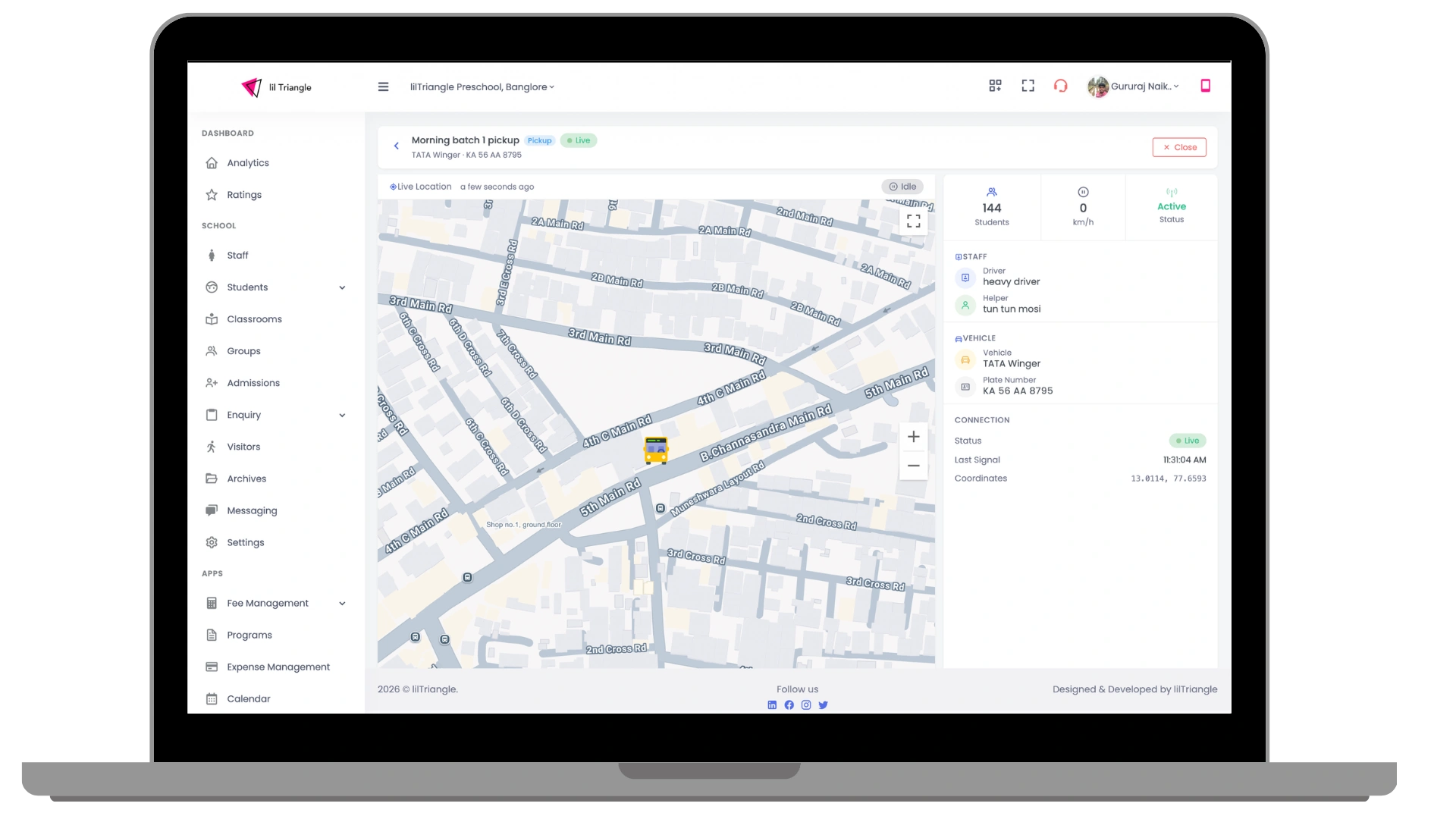Click the pink mobile phone icon

coord(1205,86)
